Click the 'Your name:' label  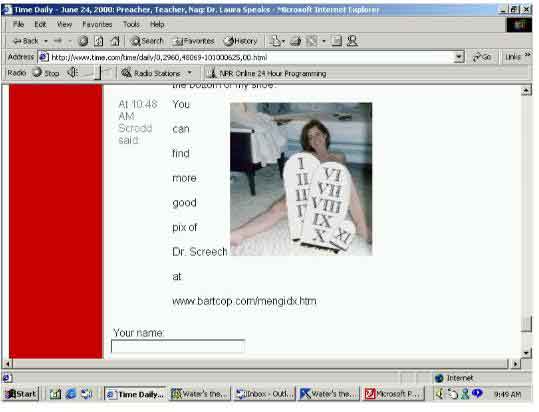coord(139,333)
